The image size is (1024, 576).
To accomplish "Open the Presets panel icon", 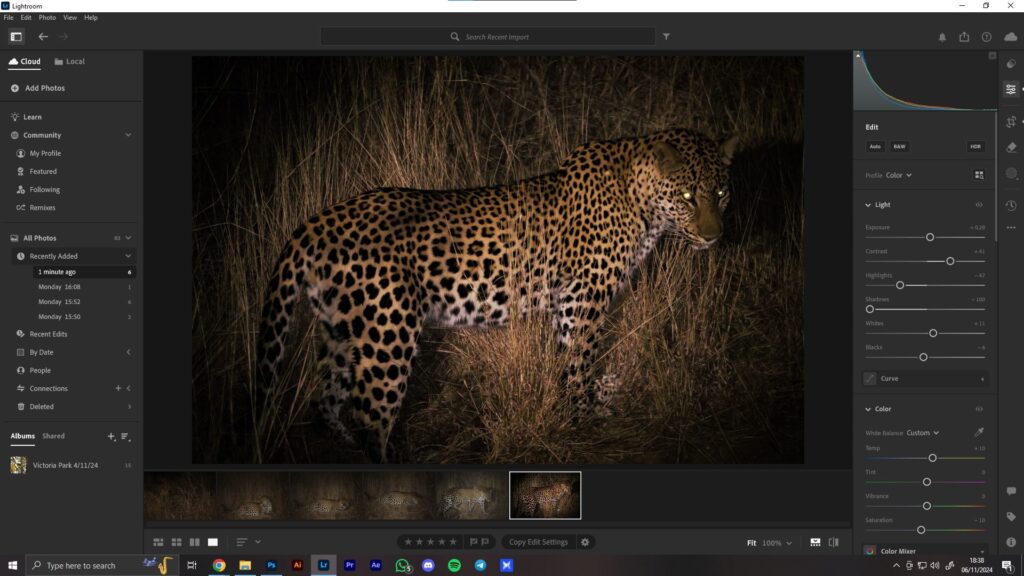I will tap(1011, 64).
